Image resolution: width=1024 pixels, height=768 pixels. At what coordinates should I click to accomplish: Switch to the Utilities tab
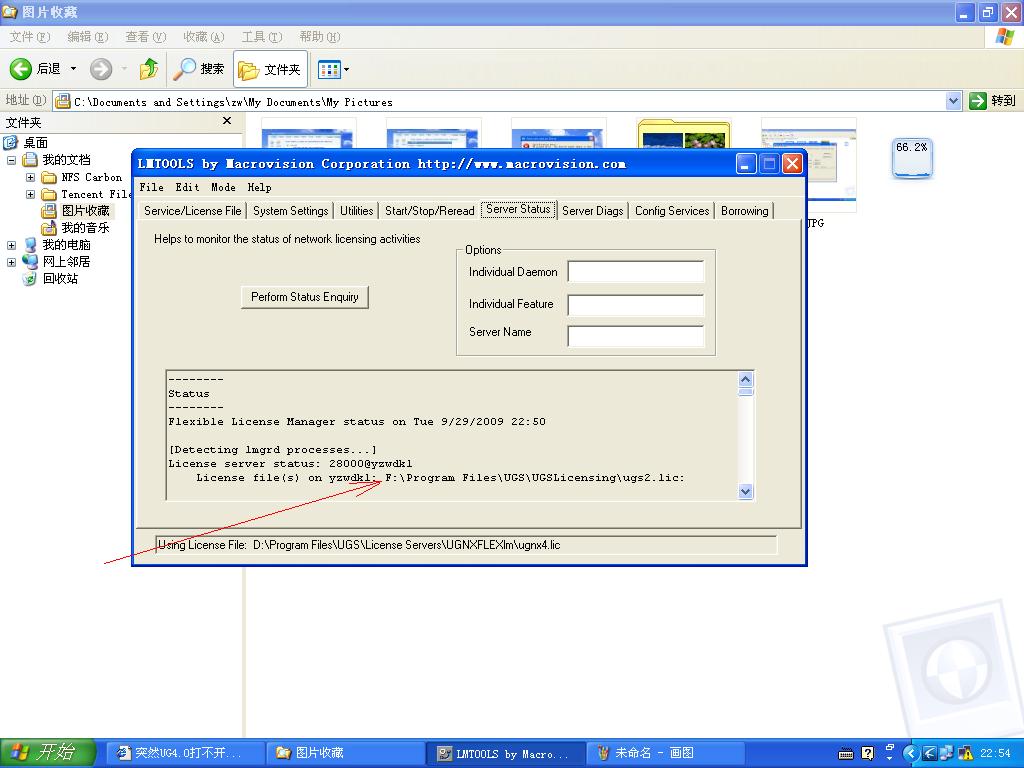[x=357, y=210]
